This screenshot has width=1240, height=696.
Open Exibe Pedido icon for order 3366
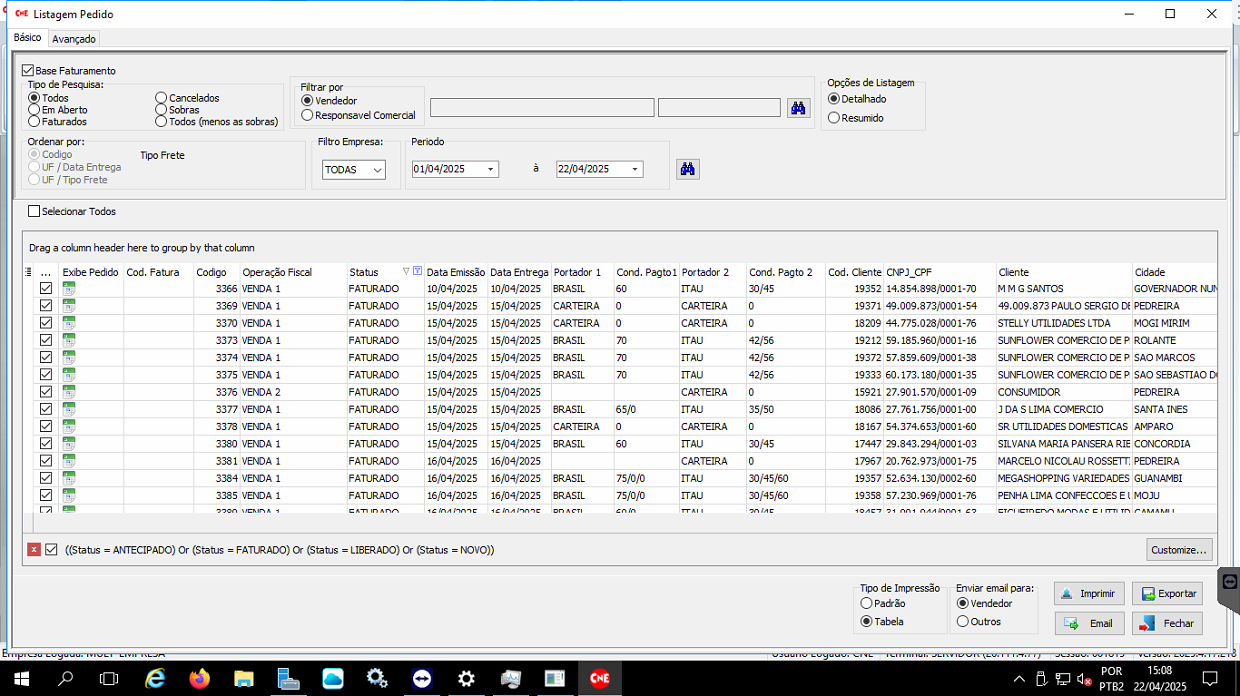69,289
